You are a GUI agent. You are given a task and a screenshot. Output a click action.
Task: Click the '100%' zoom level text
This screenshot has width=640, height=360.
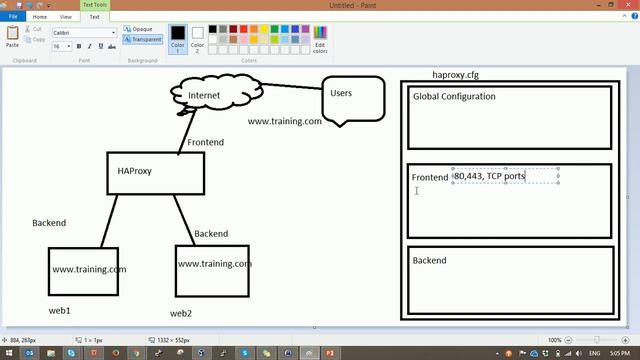point(554,340)
